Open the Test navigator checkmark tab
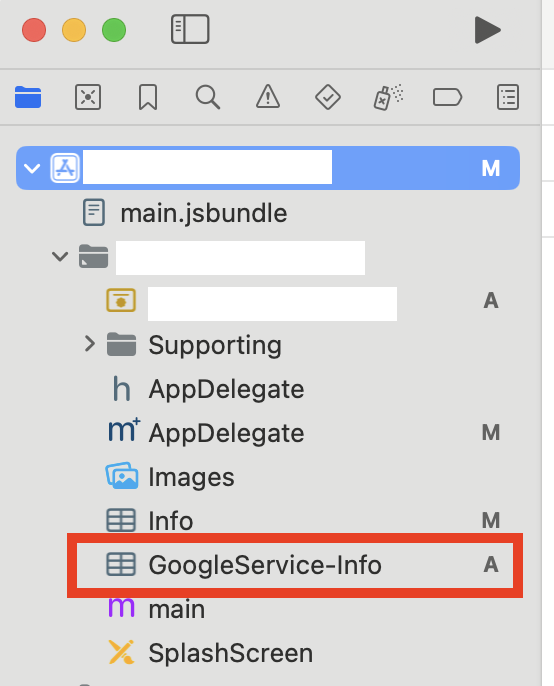554x686 pixels. click(328, 97)
